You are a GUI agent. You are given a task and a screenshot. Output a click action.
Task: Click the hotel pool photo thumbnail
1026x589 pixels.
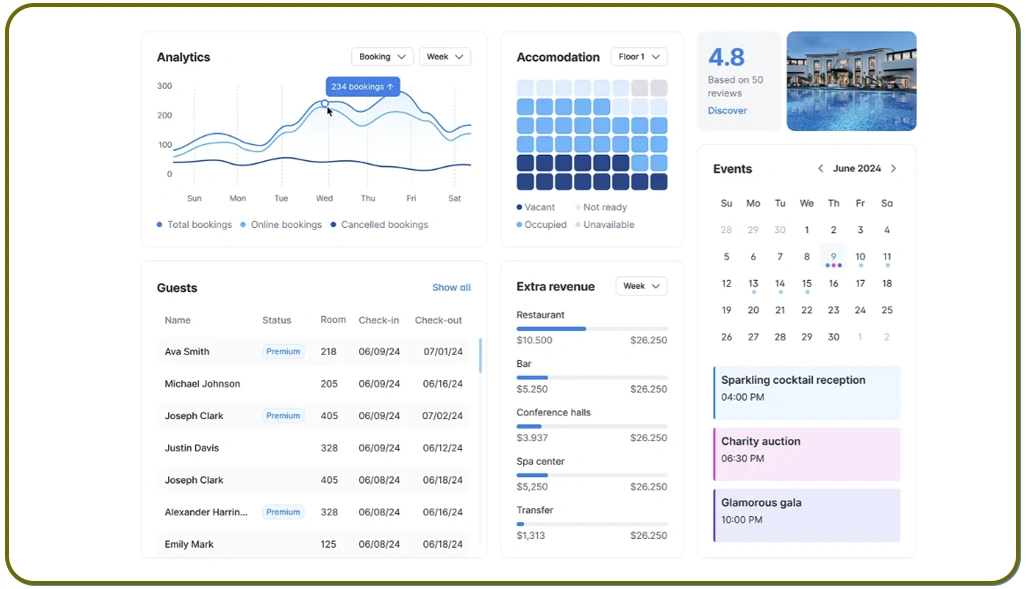(851, 81)
